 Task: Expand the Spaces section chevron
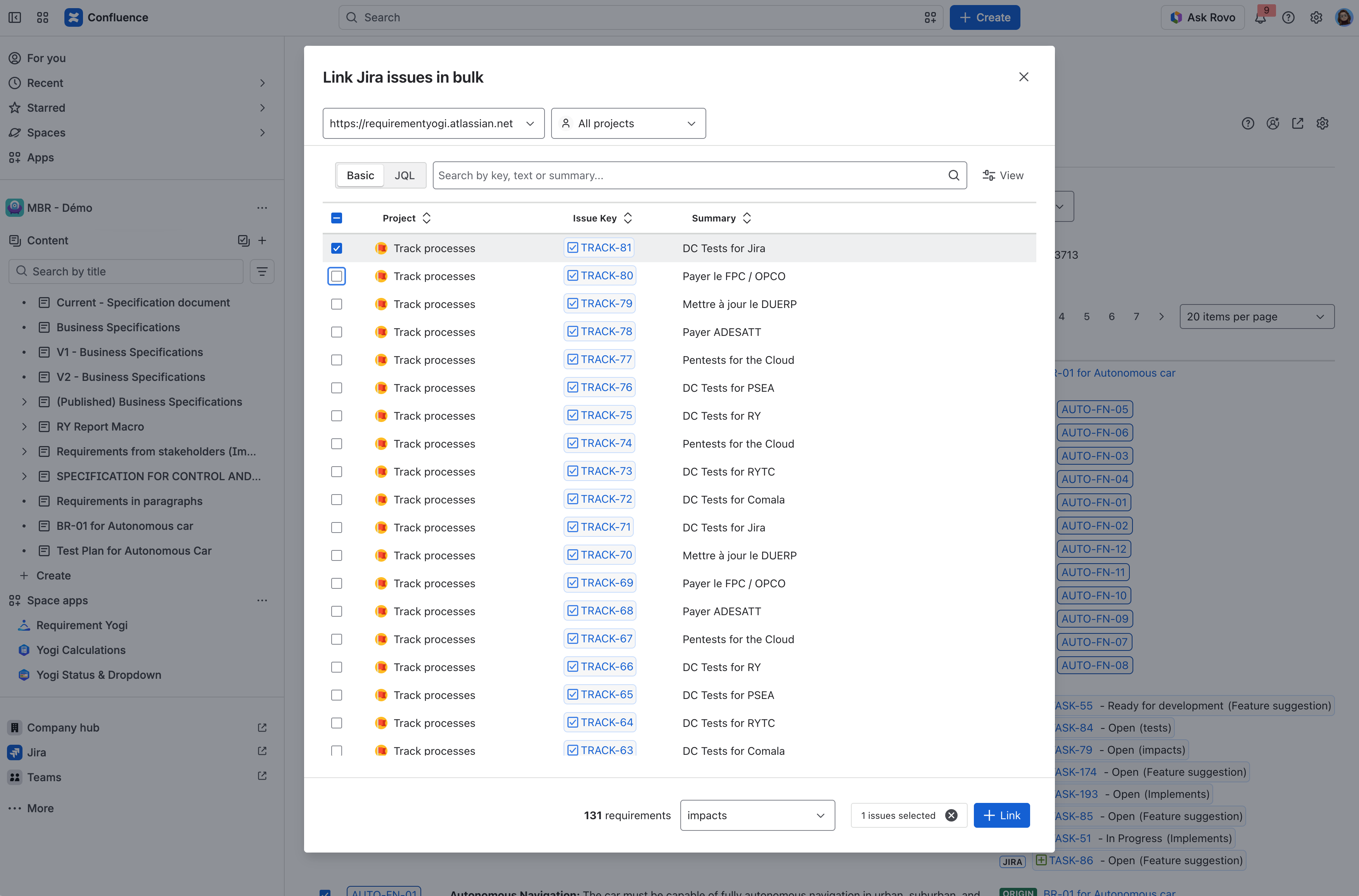pyautogui.click(x=262, y=133)
